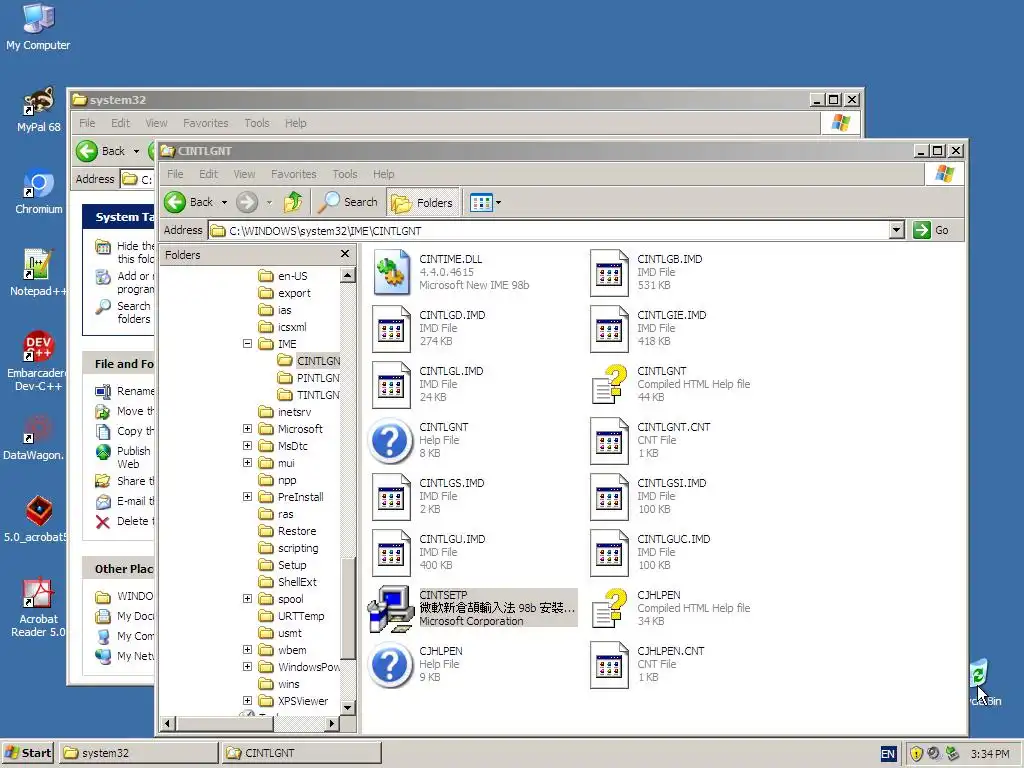Select the CINTLGSI.IMD file icon

pyautogui.click(x=609, y=498)
